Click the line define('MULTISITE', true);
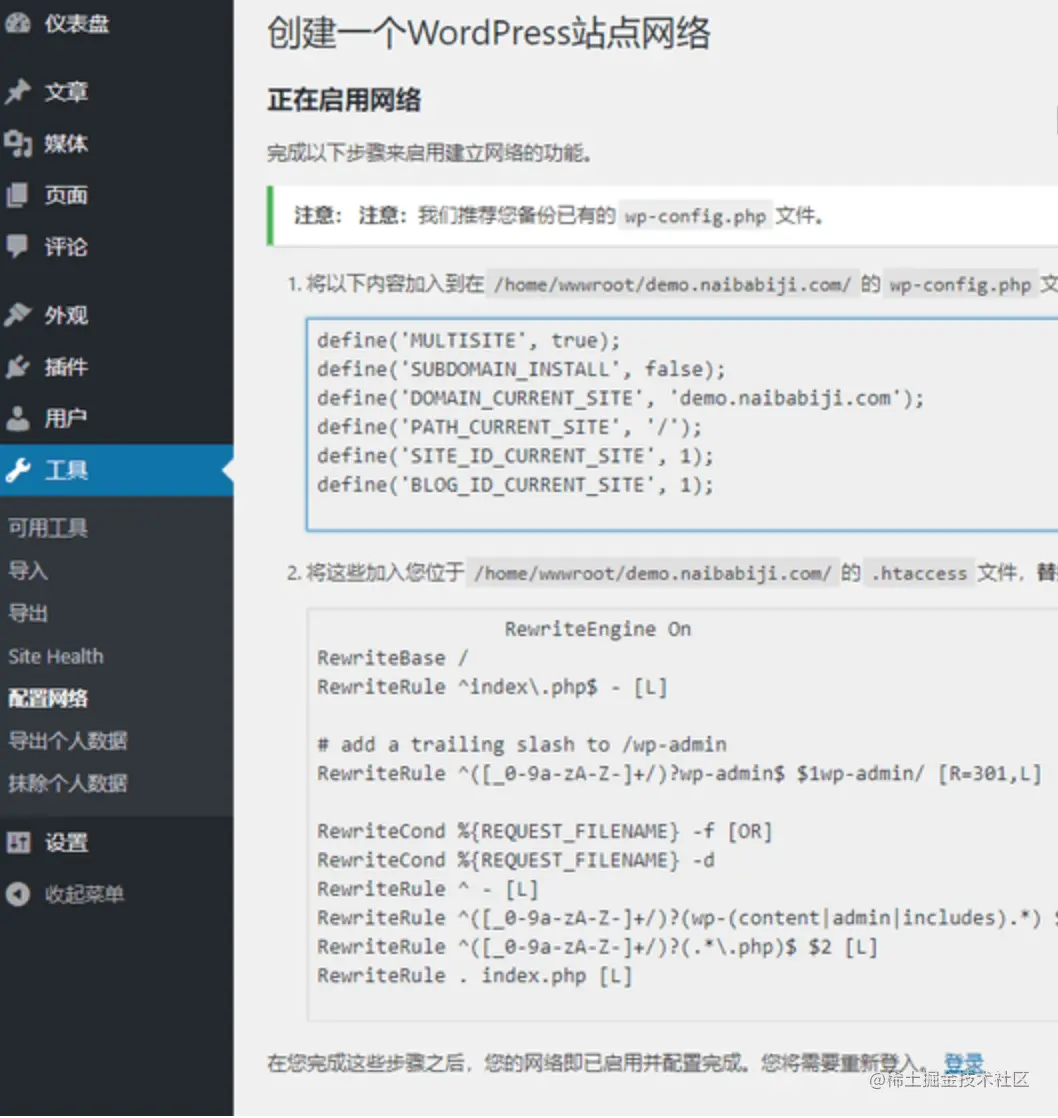This screenshot has height=1118, width=1058. point(468,340)
